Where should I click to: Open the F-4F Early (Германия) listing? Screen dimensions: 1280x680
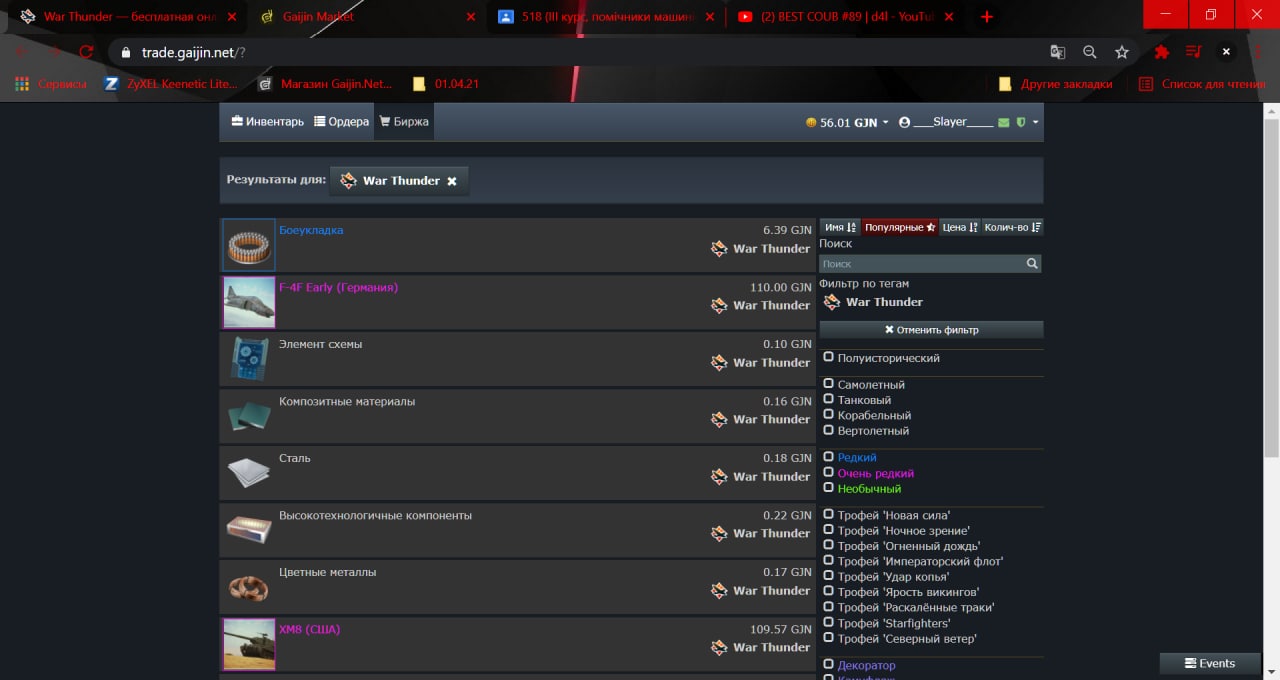click(x=338, y=287)
